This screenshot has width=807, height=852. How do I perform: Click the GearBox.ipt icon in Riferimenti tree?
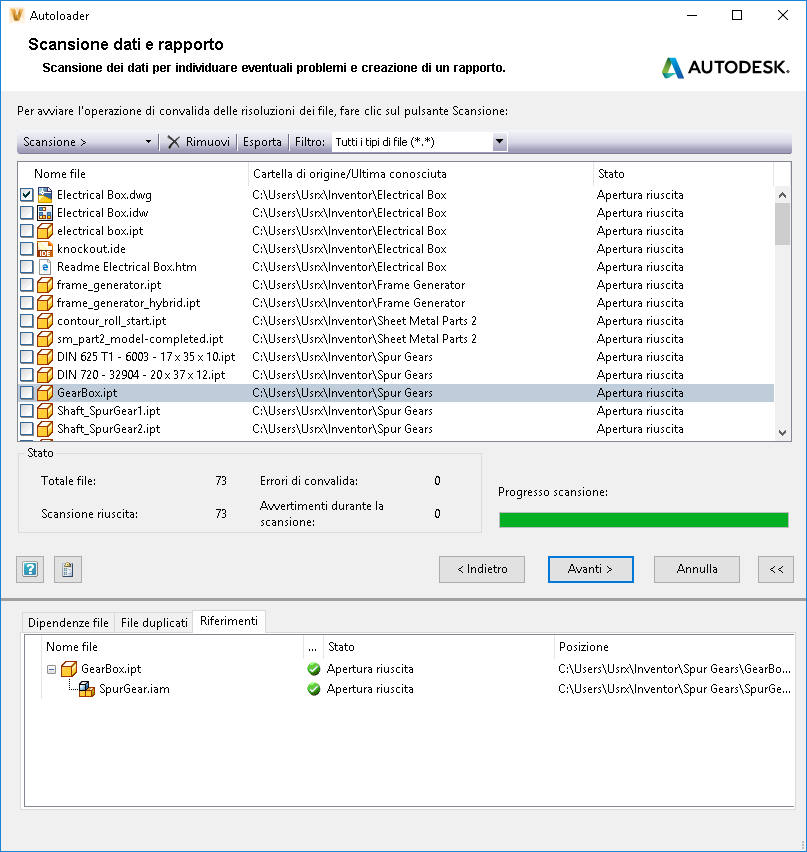click(69, 669)
